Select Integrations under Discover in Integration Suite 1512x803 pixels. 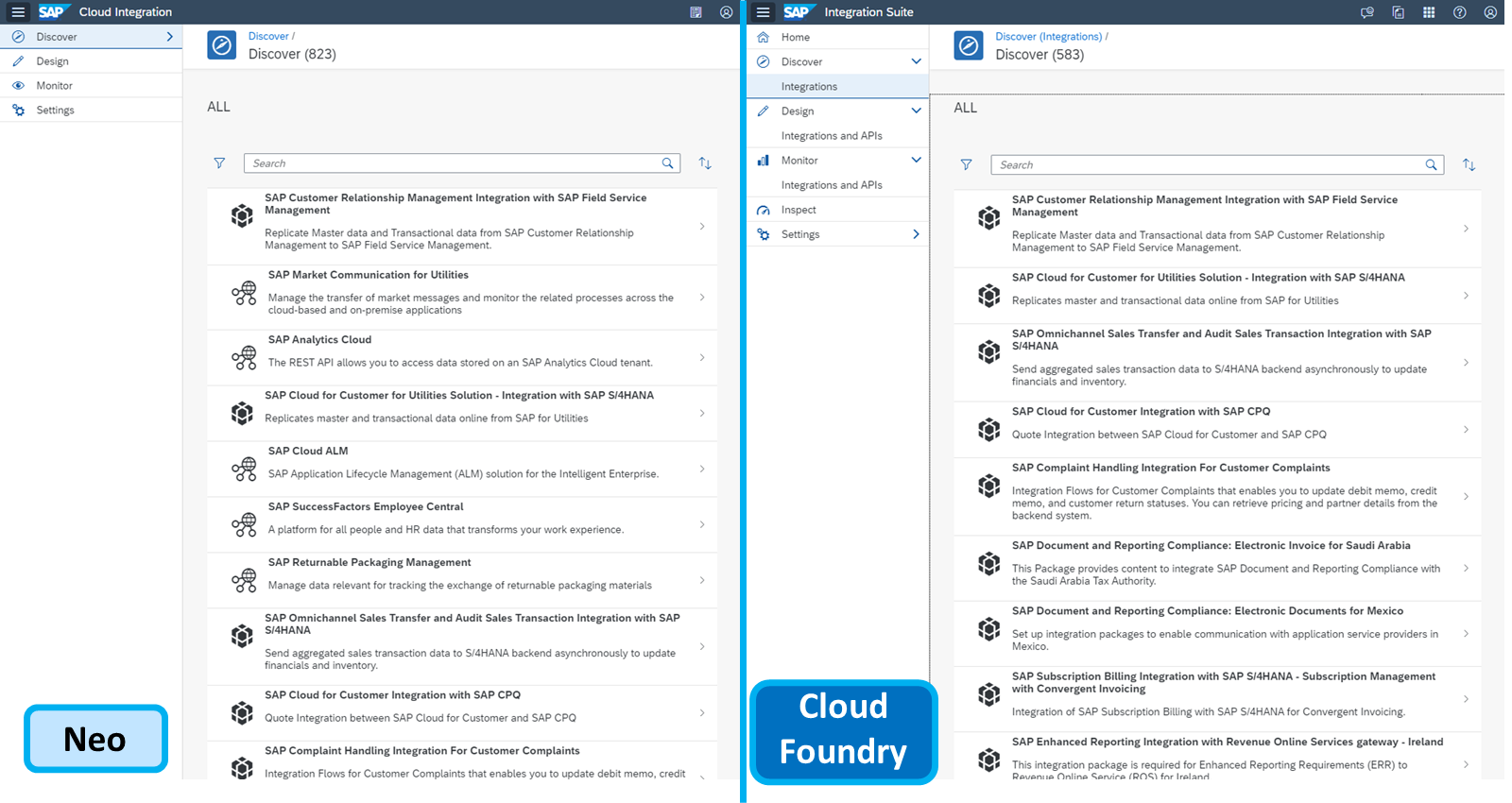(837, 87)
